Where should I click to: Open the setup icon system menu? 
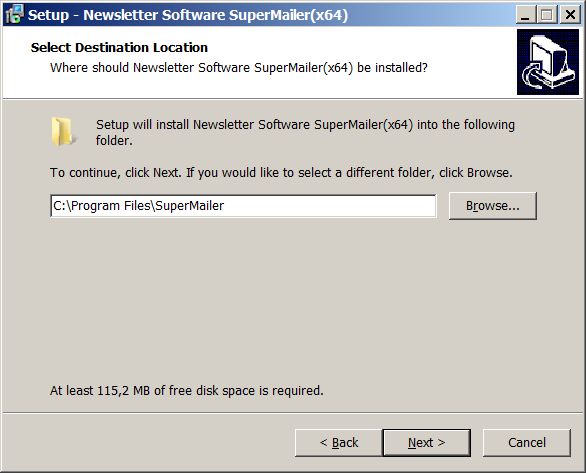coord(14,15)
